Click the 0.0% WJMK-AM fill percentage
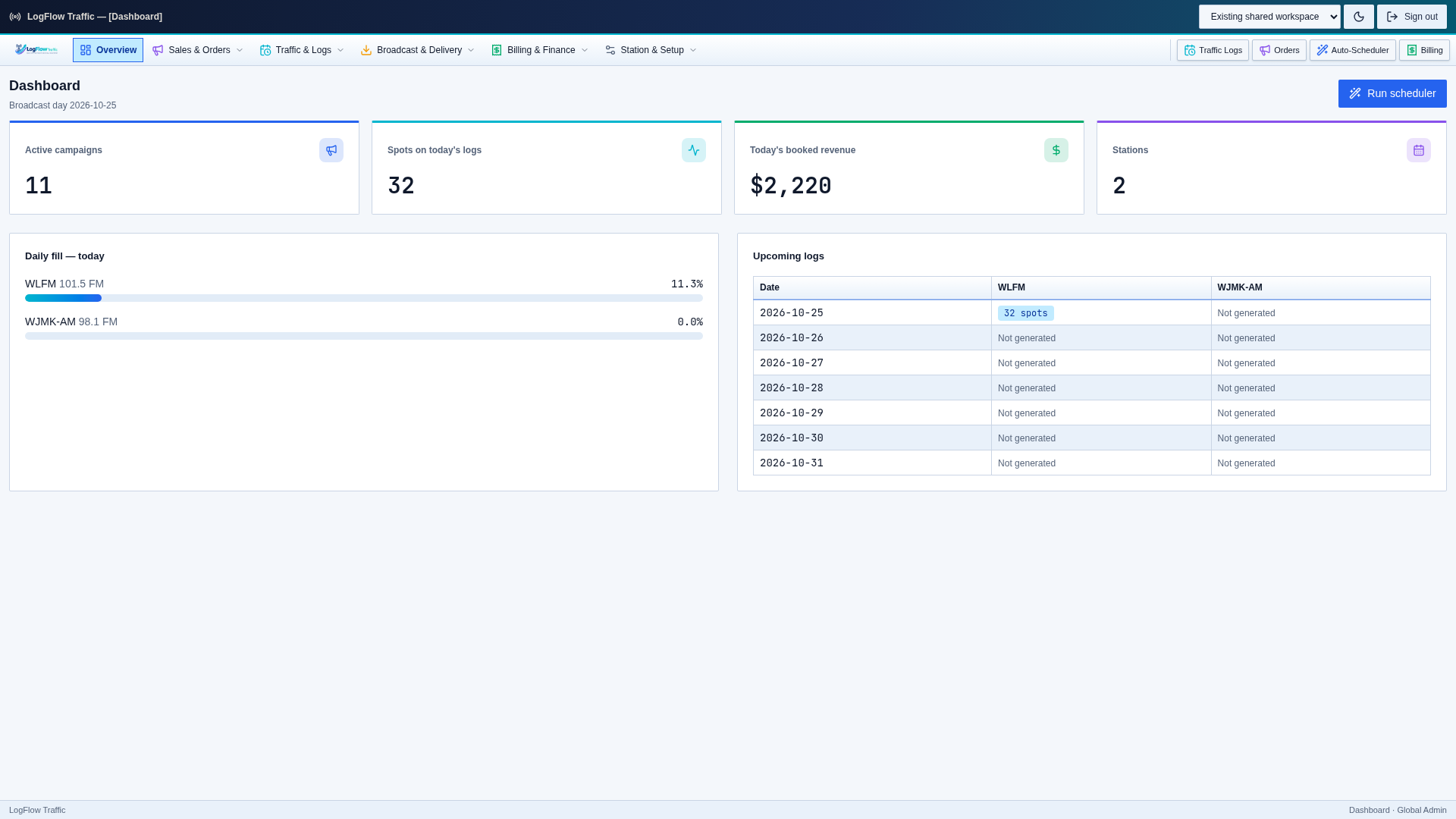Screen dimensions: 1456x819 (690, 322)
